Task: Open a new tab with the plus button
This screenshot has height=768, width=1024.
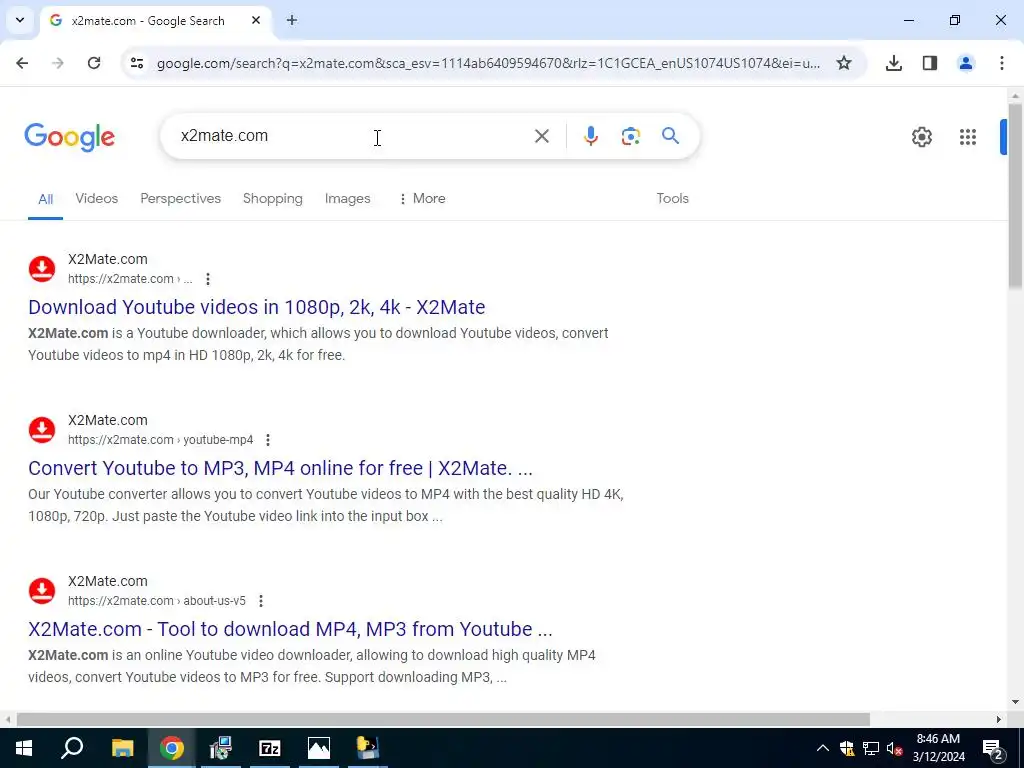Action: pos(292,20)
